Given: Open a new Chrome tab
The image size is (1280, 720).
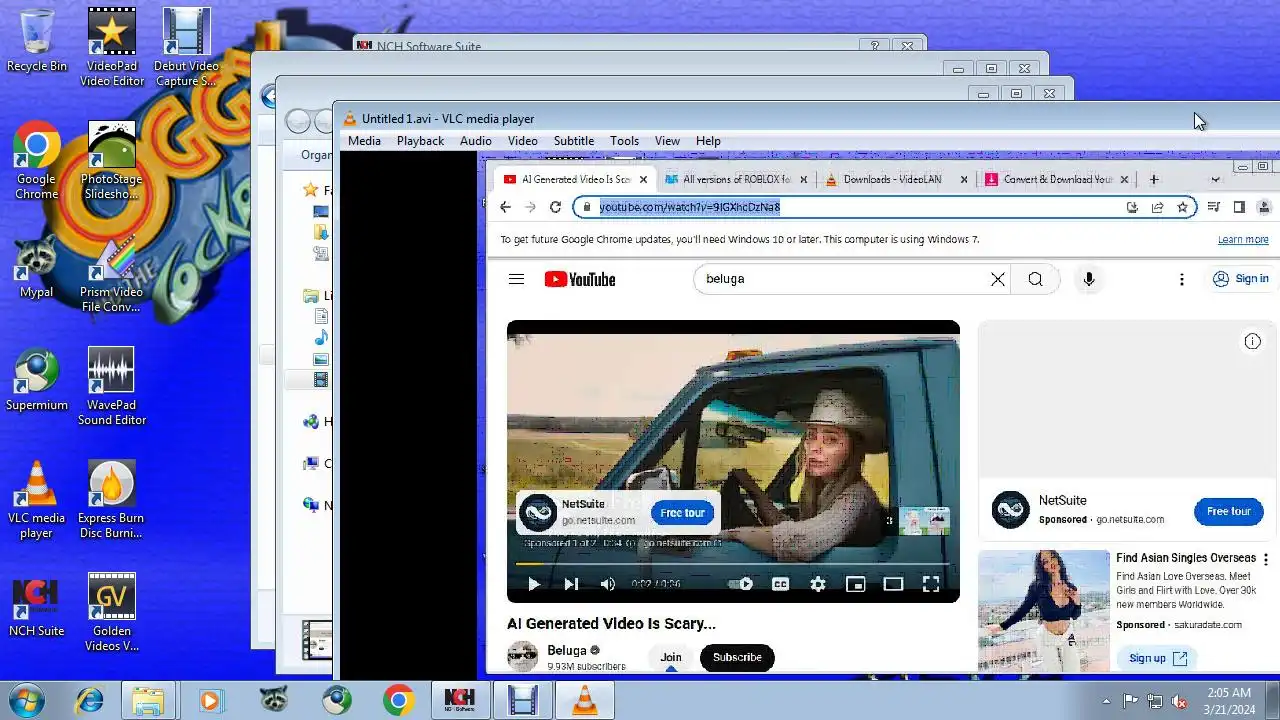Looking at the screenshot, I should (x=1154, y=179).
